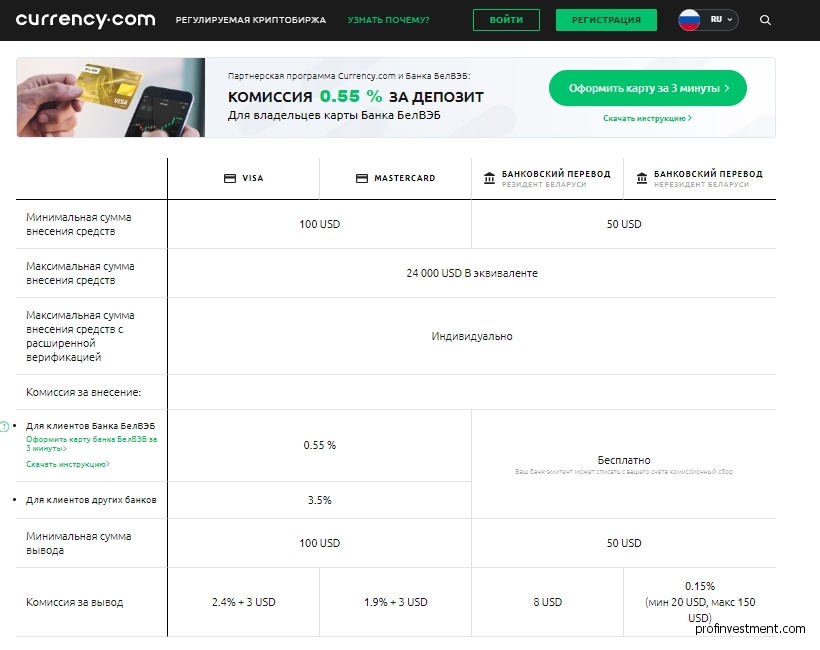
Task: Click РЕГУЛИРУЕМАЯ КРИПТОБИРЖА header text
Action: point(250,20)
